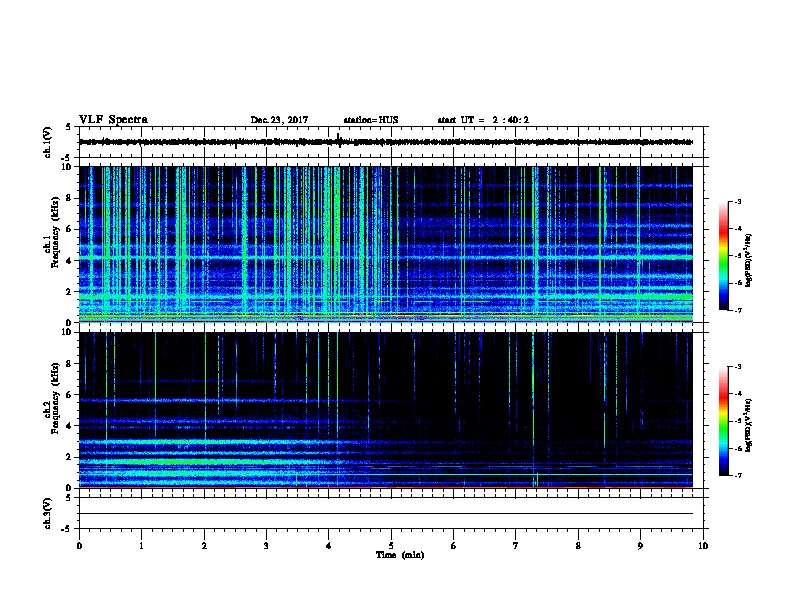Click the "start UT = 2:40:2" text

pyautogui.click(x=483, y=120)
